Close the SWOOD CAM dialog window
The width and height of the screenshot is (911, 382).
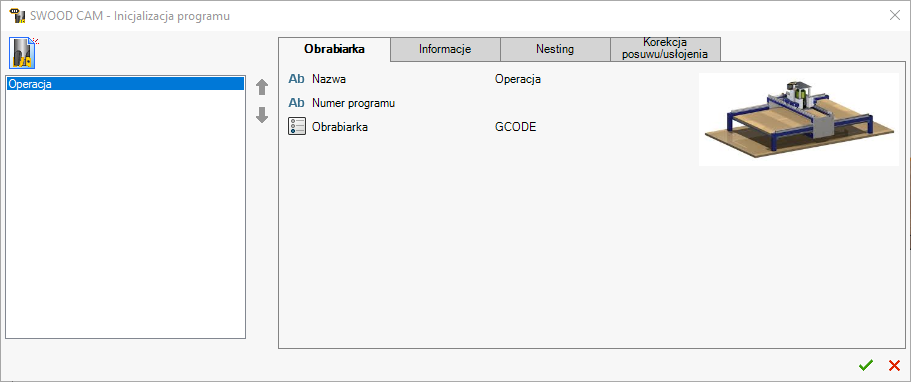point(895,16)
